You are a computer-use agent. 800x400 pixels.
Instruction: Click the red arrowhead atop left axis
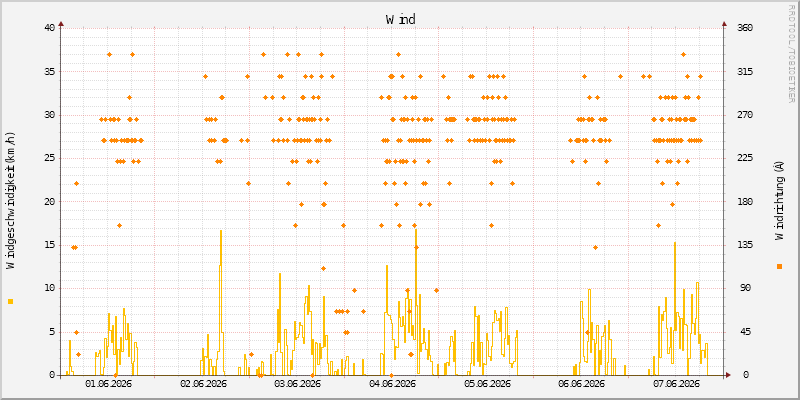[61, 23]
